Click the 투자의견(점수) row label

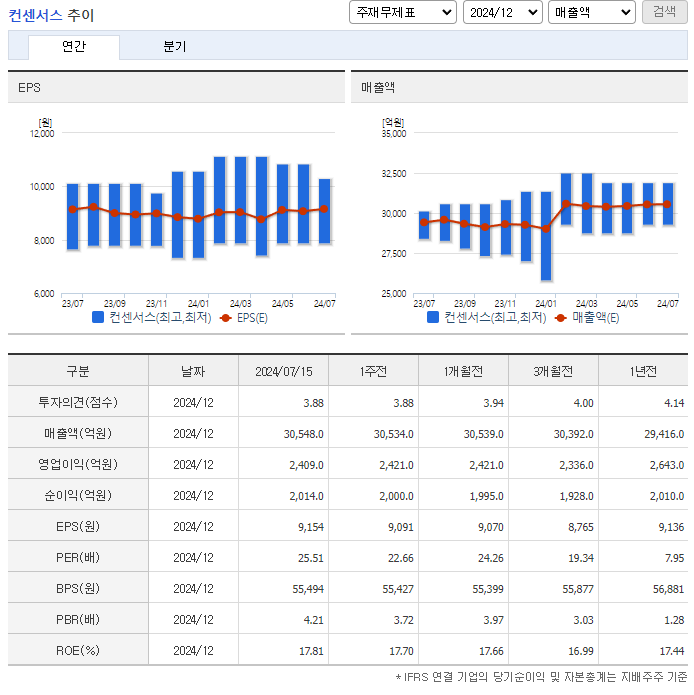point(78,402)
